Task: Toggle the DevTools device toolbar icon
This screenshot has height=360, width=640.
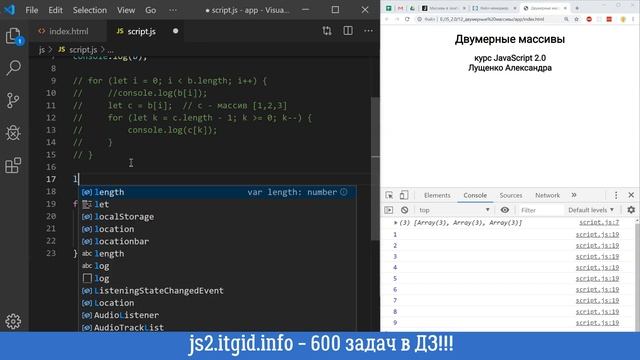Action: point(404,195)
